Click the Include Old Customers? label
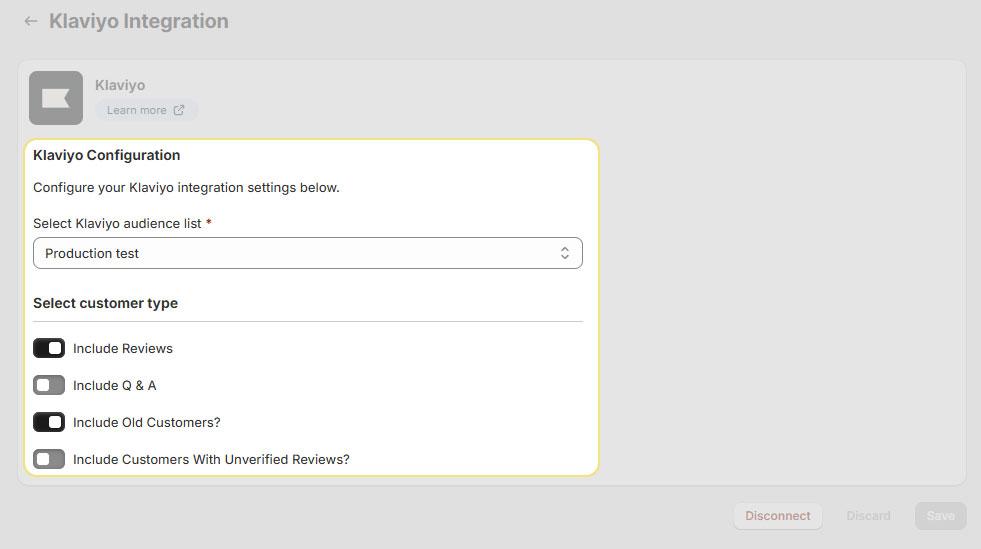981x549 pixels. coord(146,422)
